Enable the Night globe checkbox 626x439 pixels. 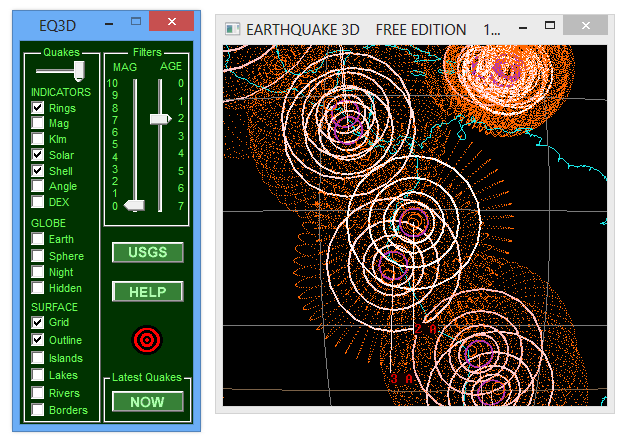point(38,272)
